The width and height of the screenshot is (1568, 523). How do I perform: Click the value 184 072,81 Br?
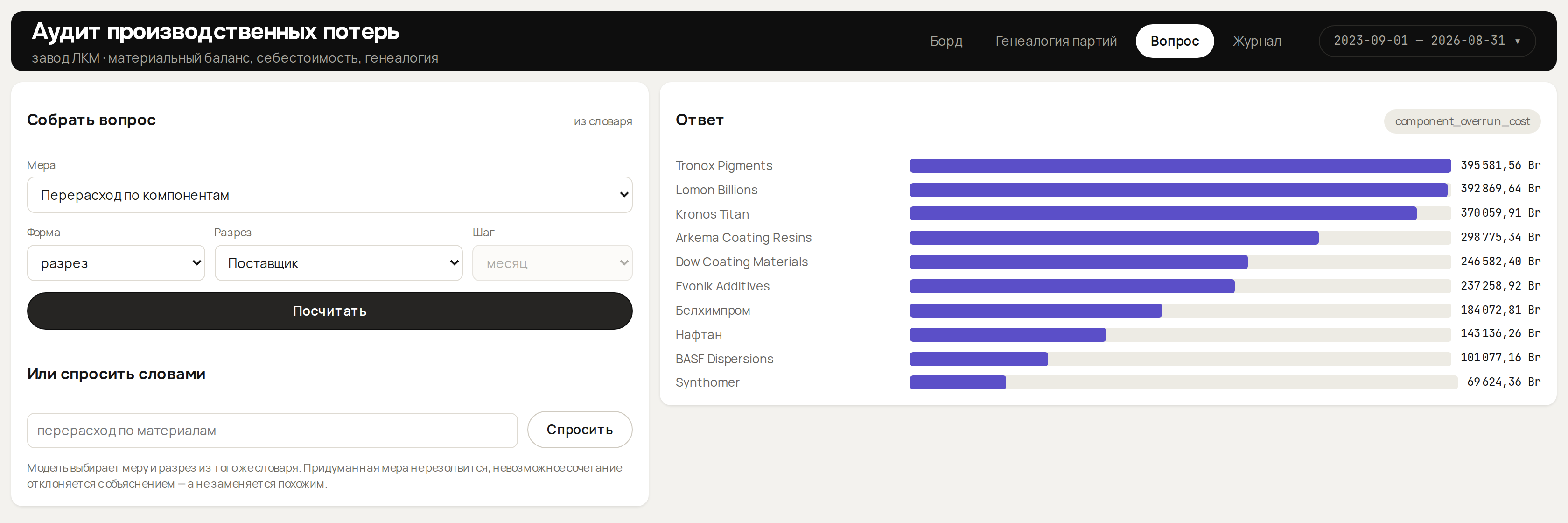[x=1500, y=310]
